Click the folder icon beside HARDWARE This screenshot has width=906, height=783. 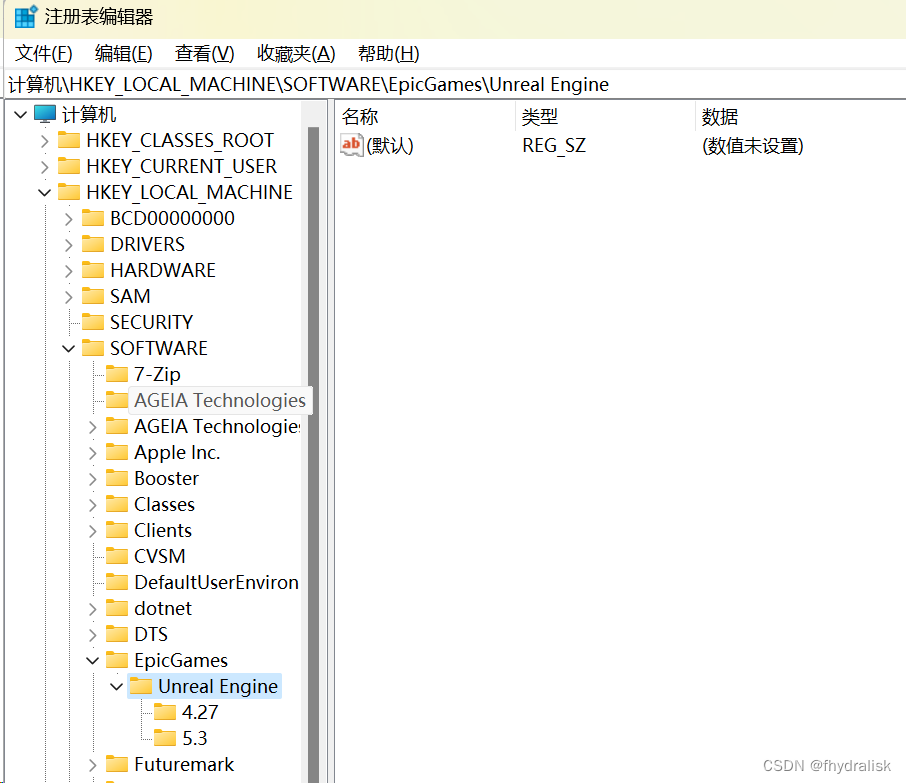tap(93, 270)
